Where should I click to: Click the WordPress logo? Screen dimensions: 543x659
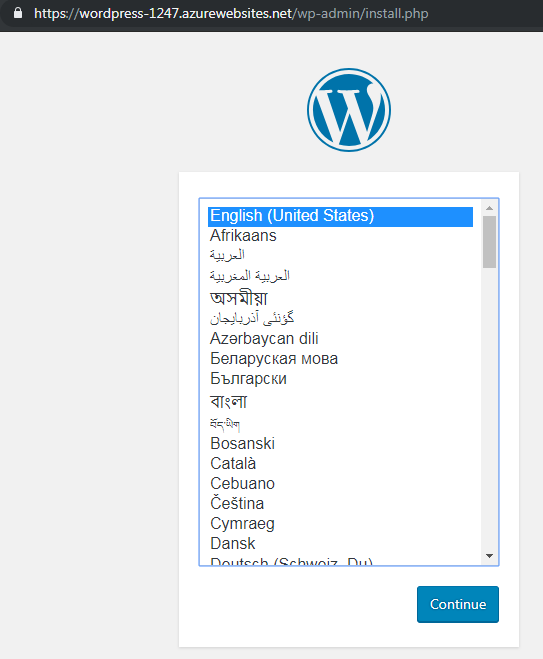349,110
